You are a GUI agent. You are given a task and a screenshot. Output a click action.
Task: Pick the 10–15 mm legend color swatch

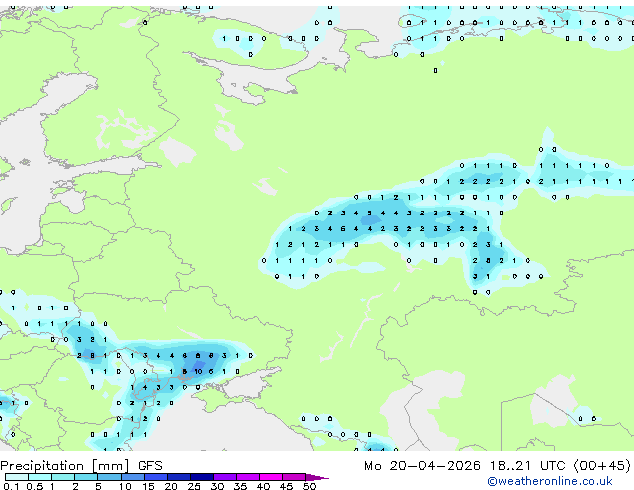133,477
